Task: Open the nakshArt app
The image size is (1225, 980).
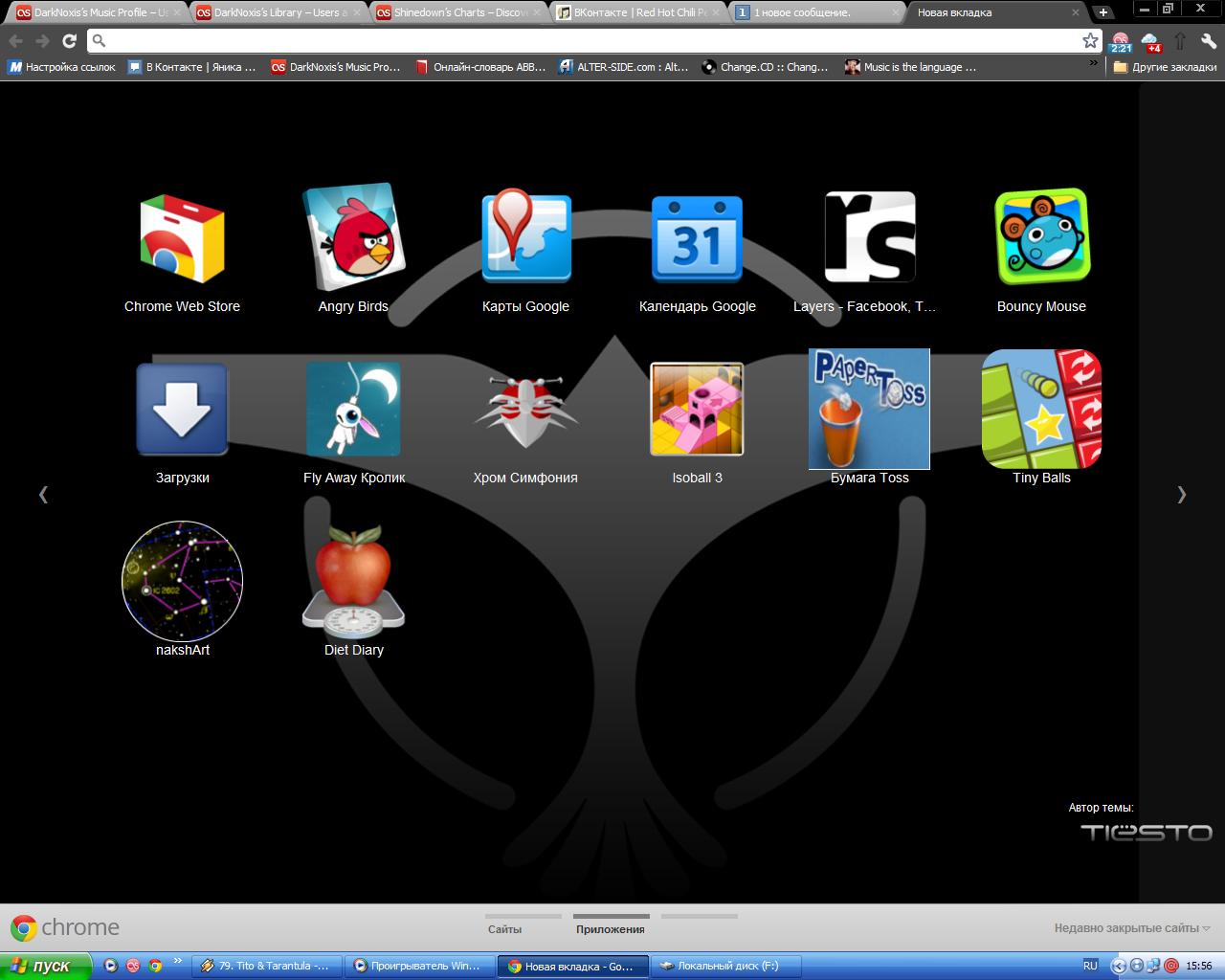Action: 182,581
